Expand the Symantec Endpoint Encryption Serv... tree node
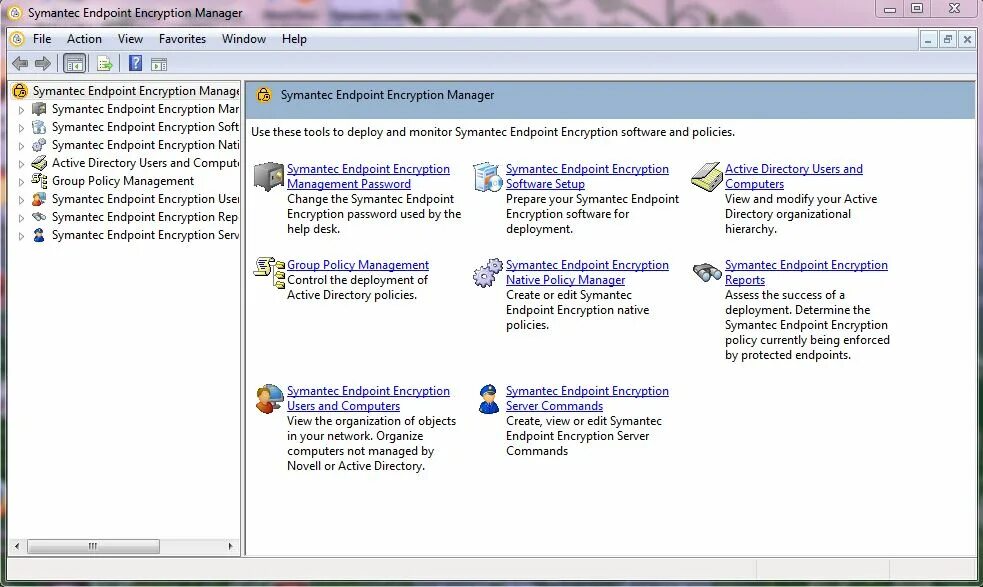Screen dimensions: 983x587 tap(21, 236)
